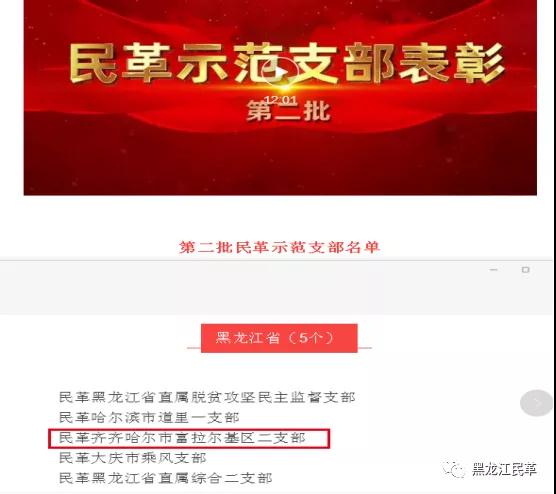Click the gray circular next-arrow button
556x494 pixels.
tap(536, 403)
